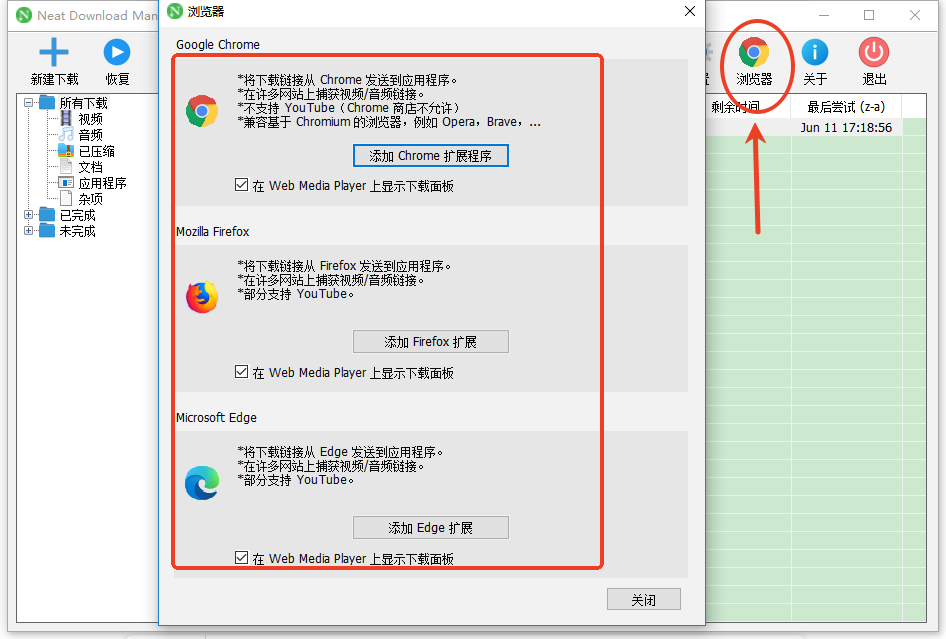Click 添加 Edge 扩展 button
Image resolution: width=946 pixels, height=639 pixels.
pyautogui.click(x=431, y=527)
